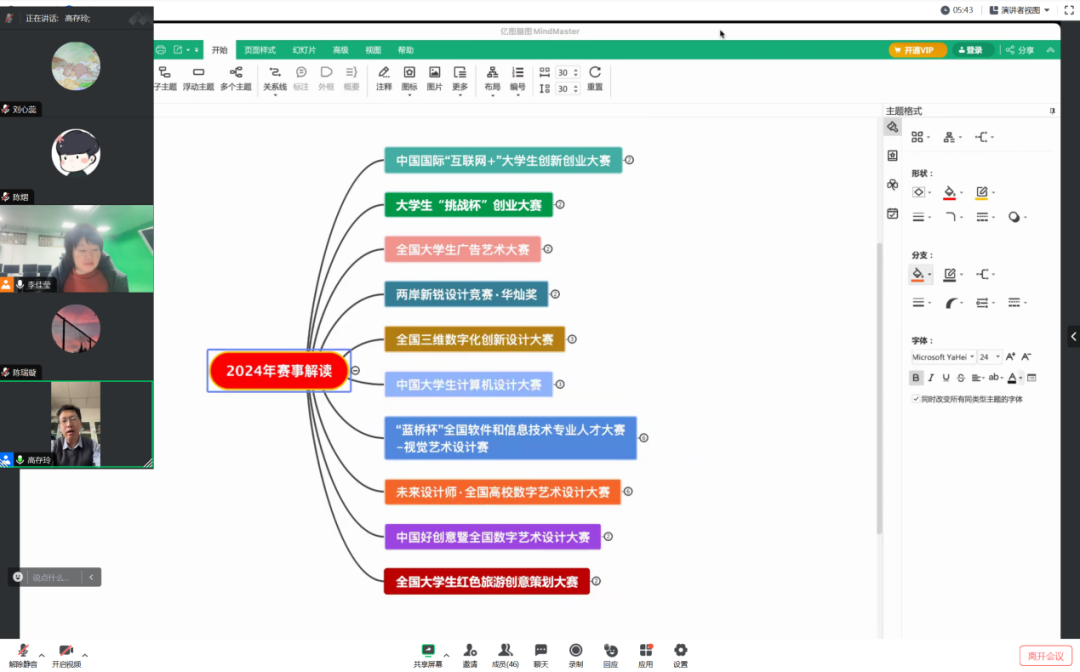Open the 聊天 chat icon
The image size is (1080, 672).
541,655
